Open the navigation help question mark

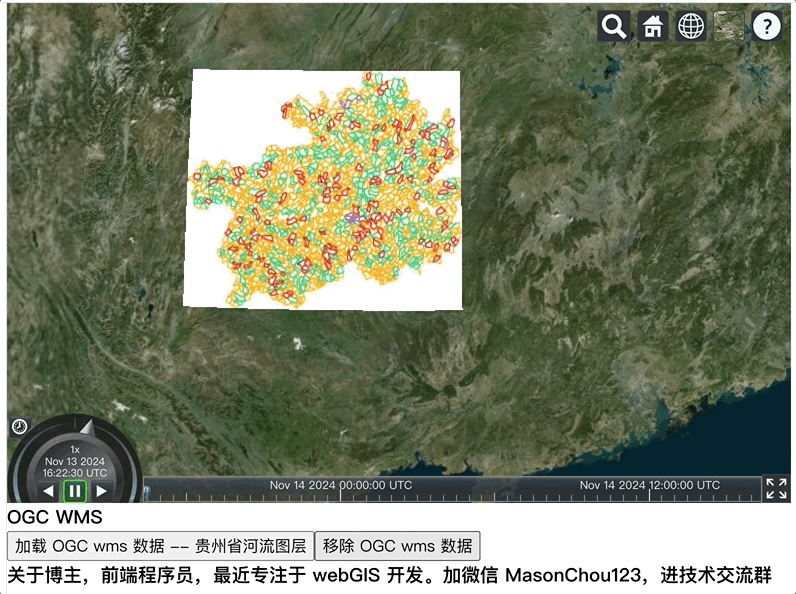click(767, 26)
